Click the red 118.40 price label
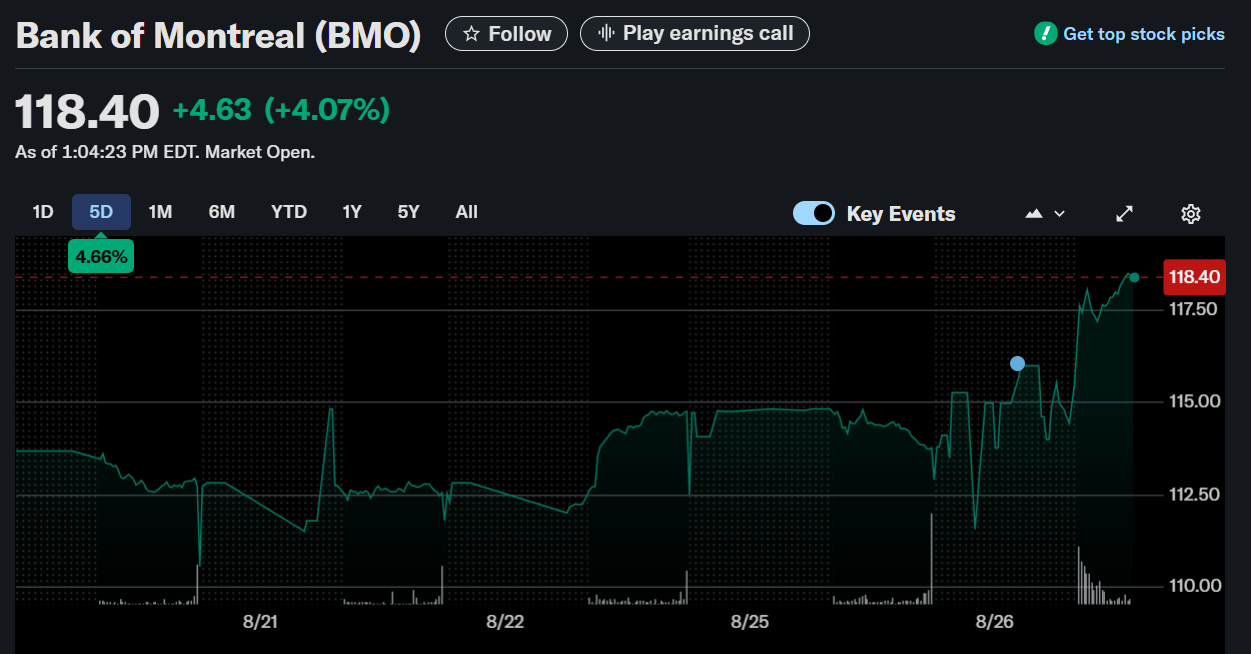Image resolution: width=1251 pixels, height=654 pixels. click(1194, 277)
